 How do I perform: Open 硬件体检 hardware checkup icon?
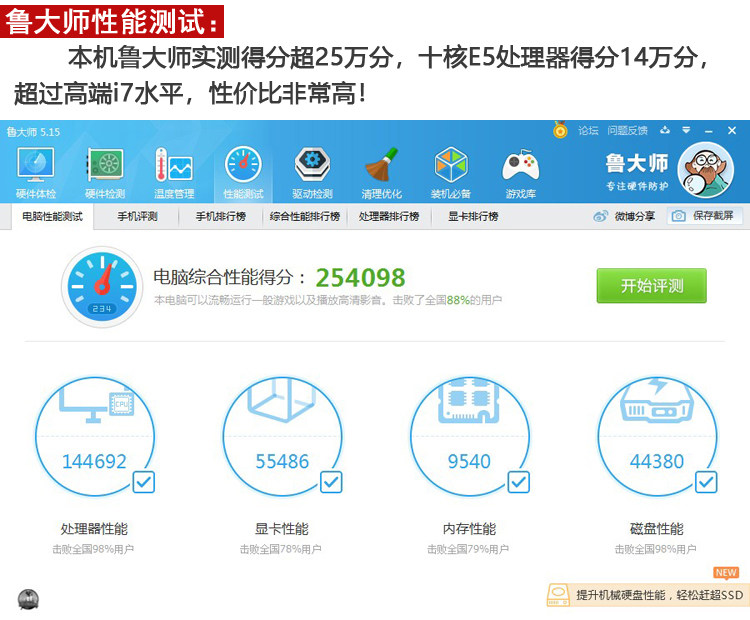click(36, 165)
